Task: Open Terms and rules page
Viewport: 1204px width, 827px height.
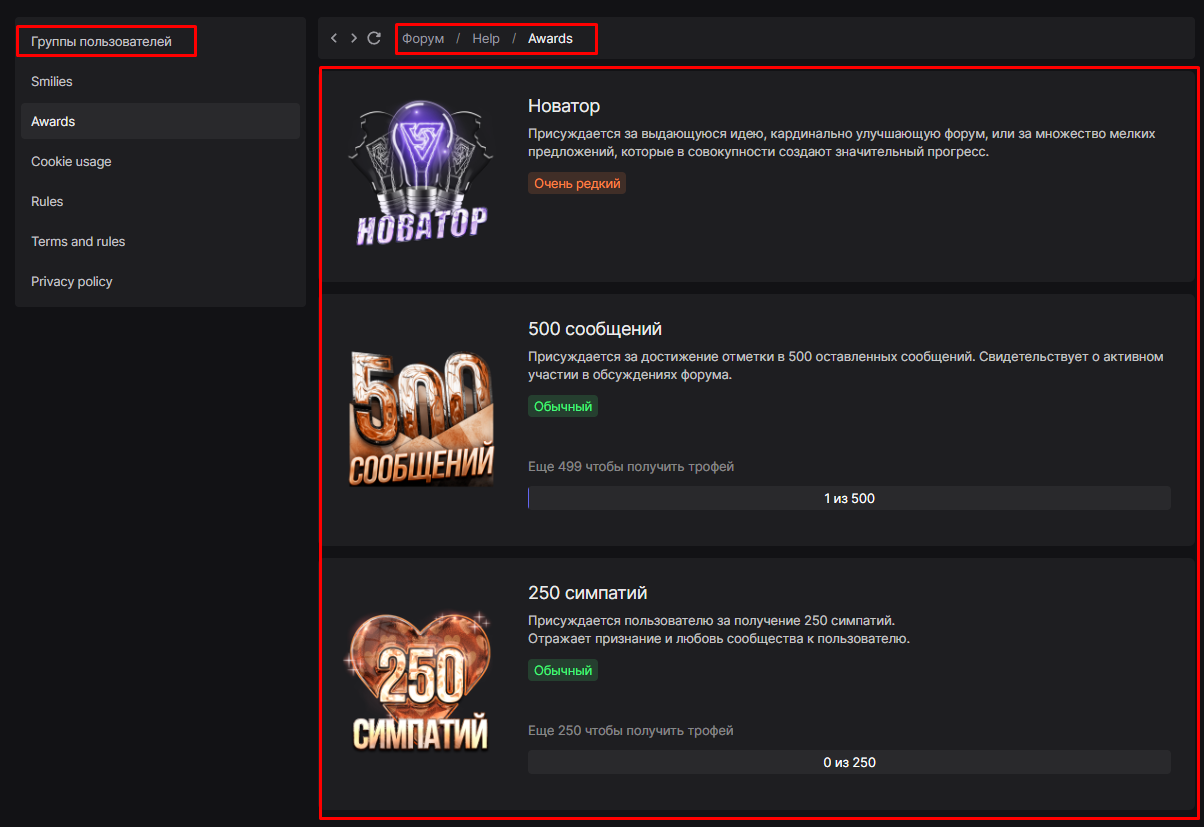Action: (x=78, y=242)
